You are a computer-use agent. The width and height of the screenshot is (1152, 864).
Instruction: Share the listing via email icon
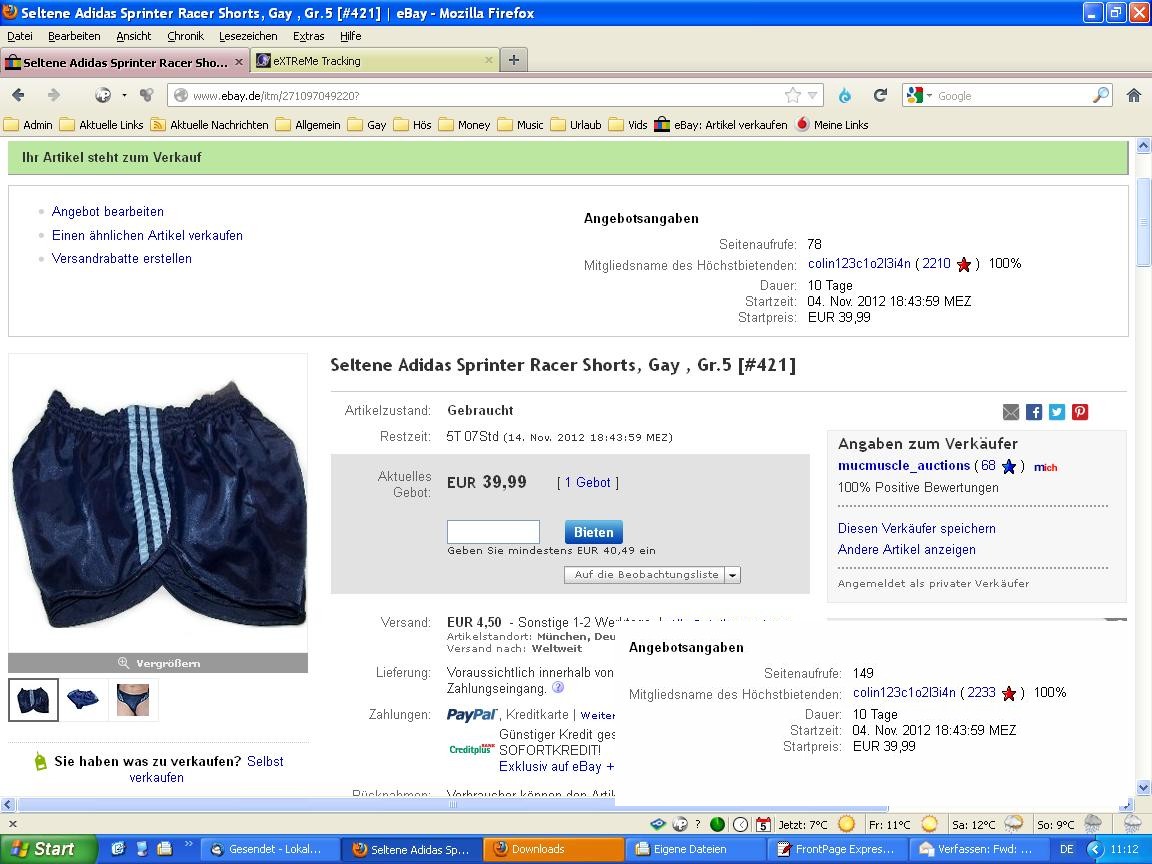click(1011, 412)
